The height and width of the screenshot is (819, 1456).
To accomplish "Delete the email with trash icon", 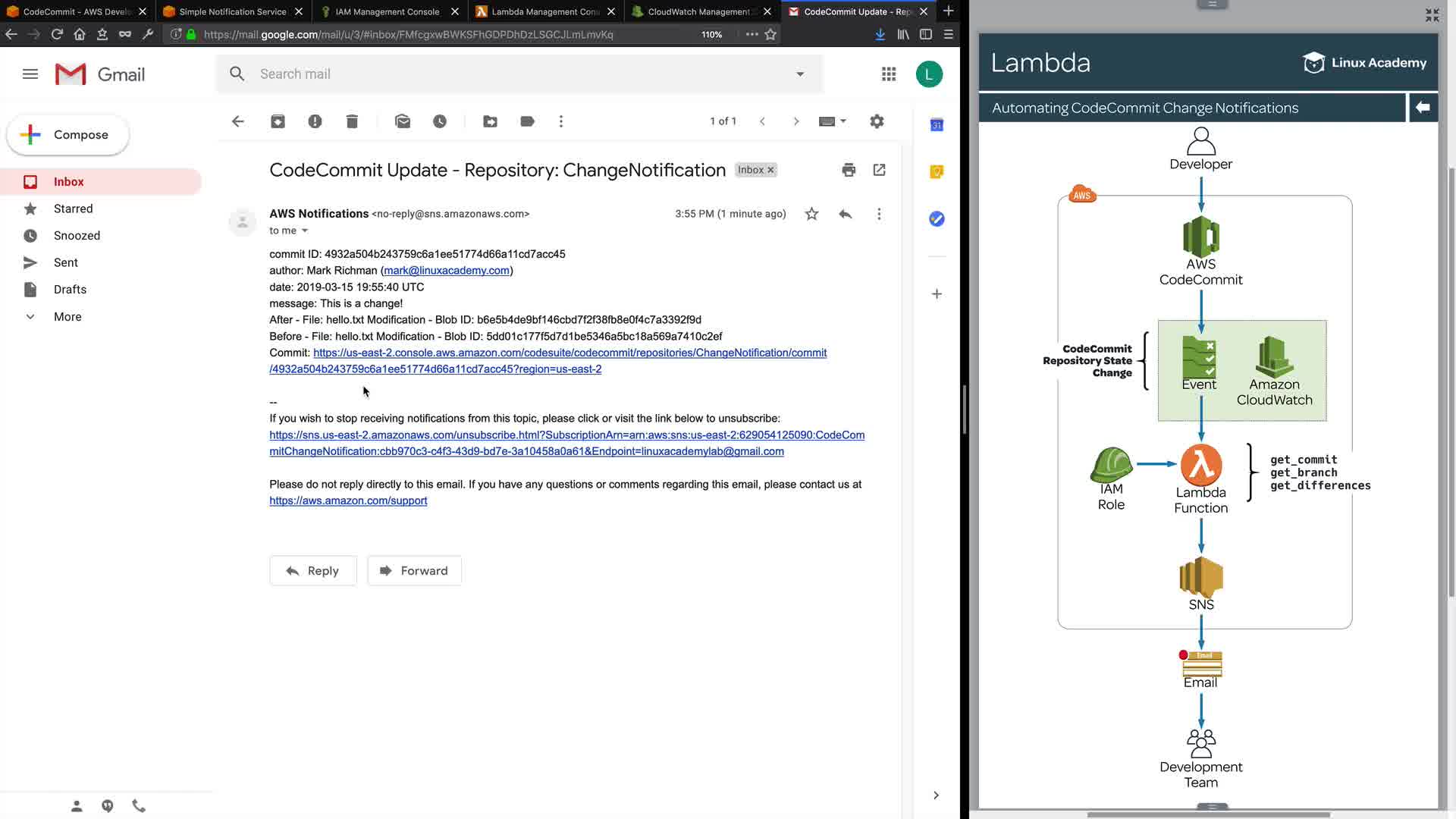I will [x=352, y=121].
